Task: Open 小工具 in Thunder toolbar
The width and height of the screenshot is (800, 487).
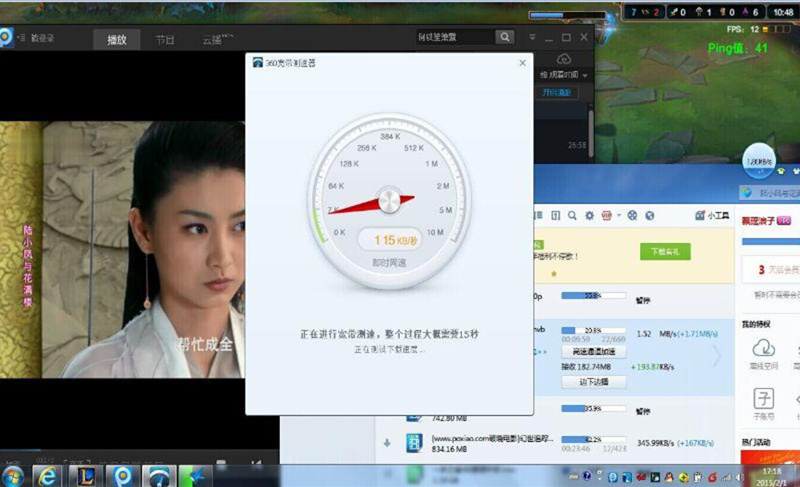Action: point(712,216)
